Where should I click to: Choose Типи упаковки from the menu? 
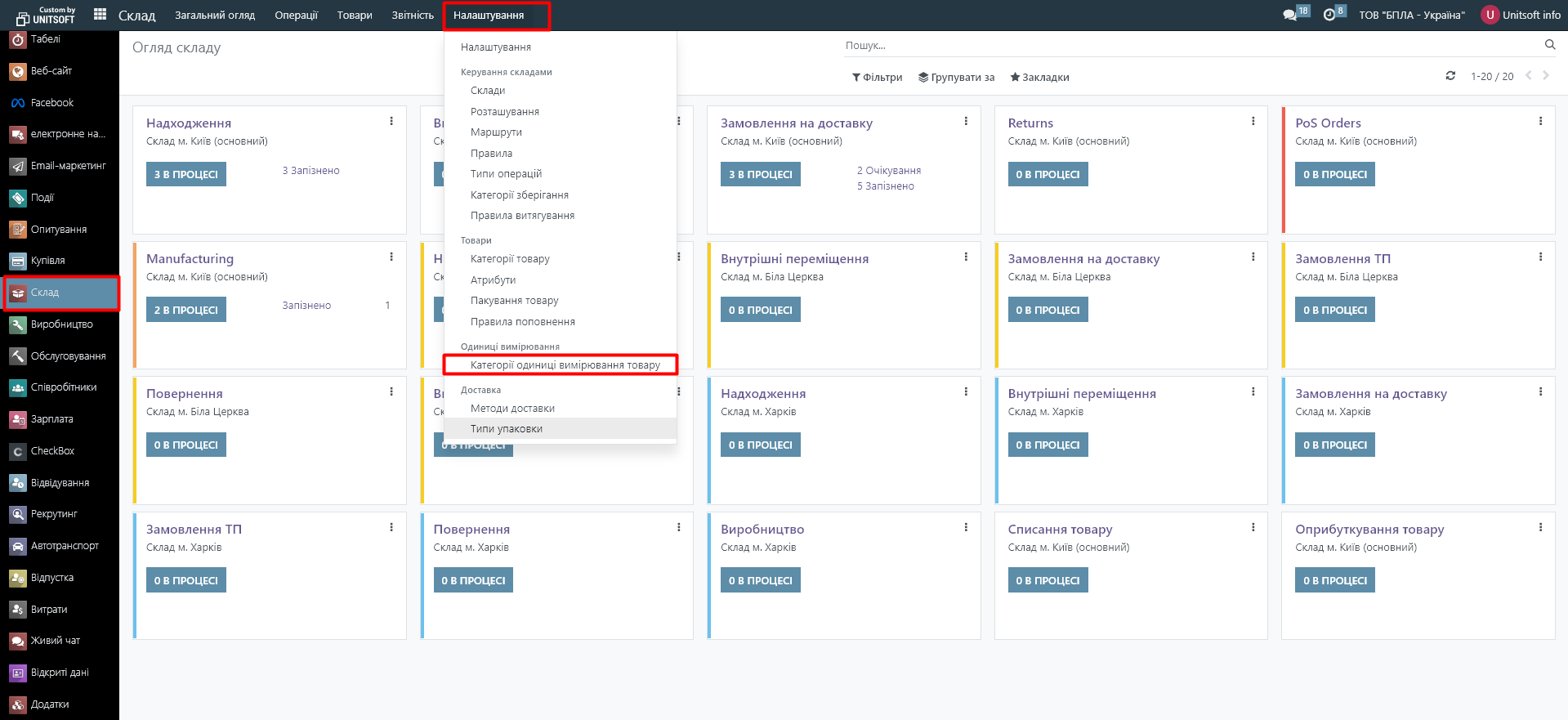tap(506, 429)
